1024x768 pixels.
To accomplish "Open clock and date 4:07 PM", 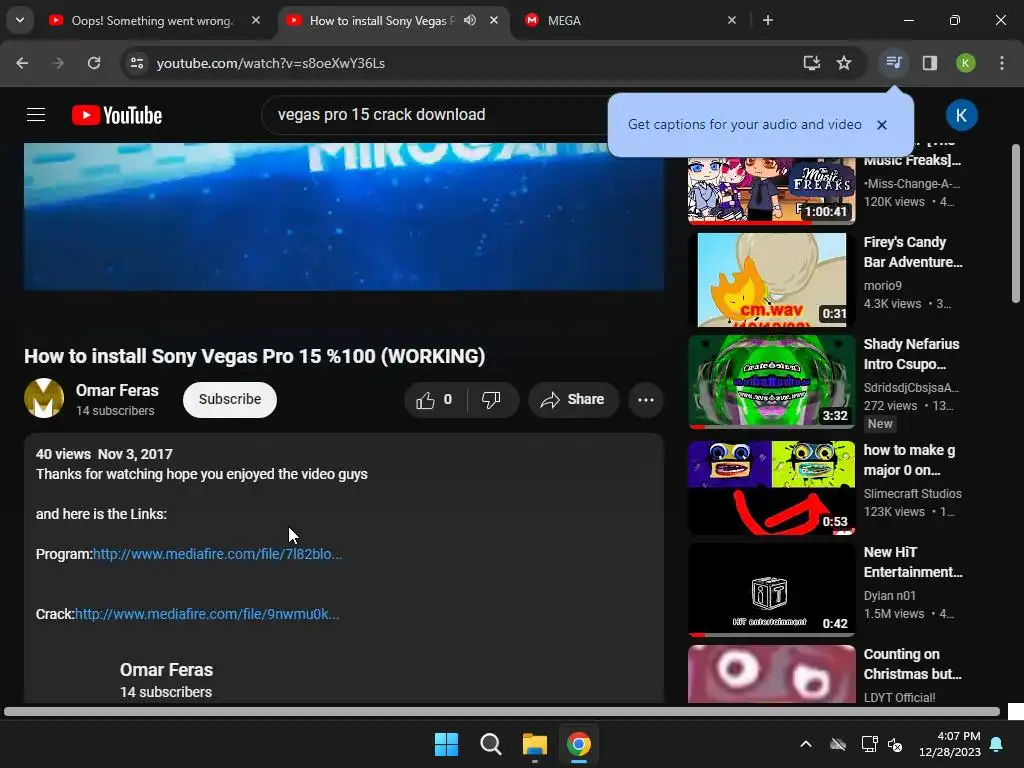I will 950,744.
